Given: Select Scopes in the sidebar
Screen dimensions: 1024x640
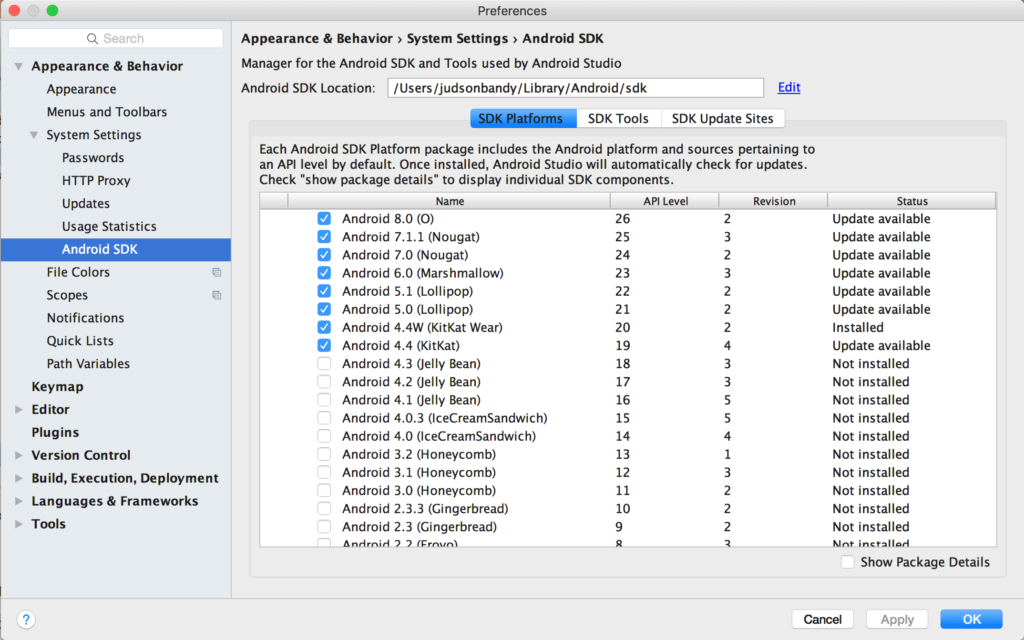Looking at the screenshot, I should click(67, 295).
